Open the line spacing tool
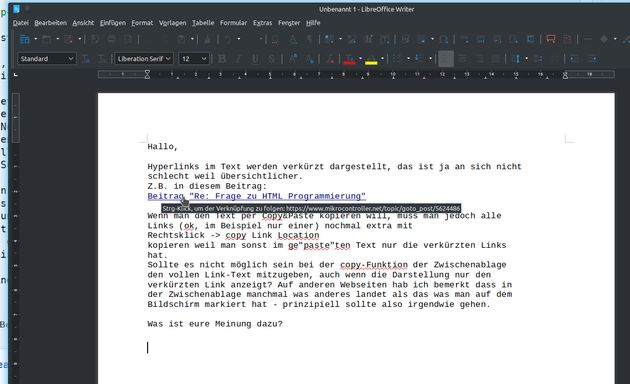Image resolution: width=630 pixels, height=384 pixels. 516,59
